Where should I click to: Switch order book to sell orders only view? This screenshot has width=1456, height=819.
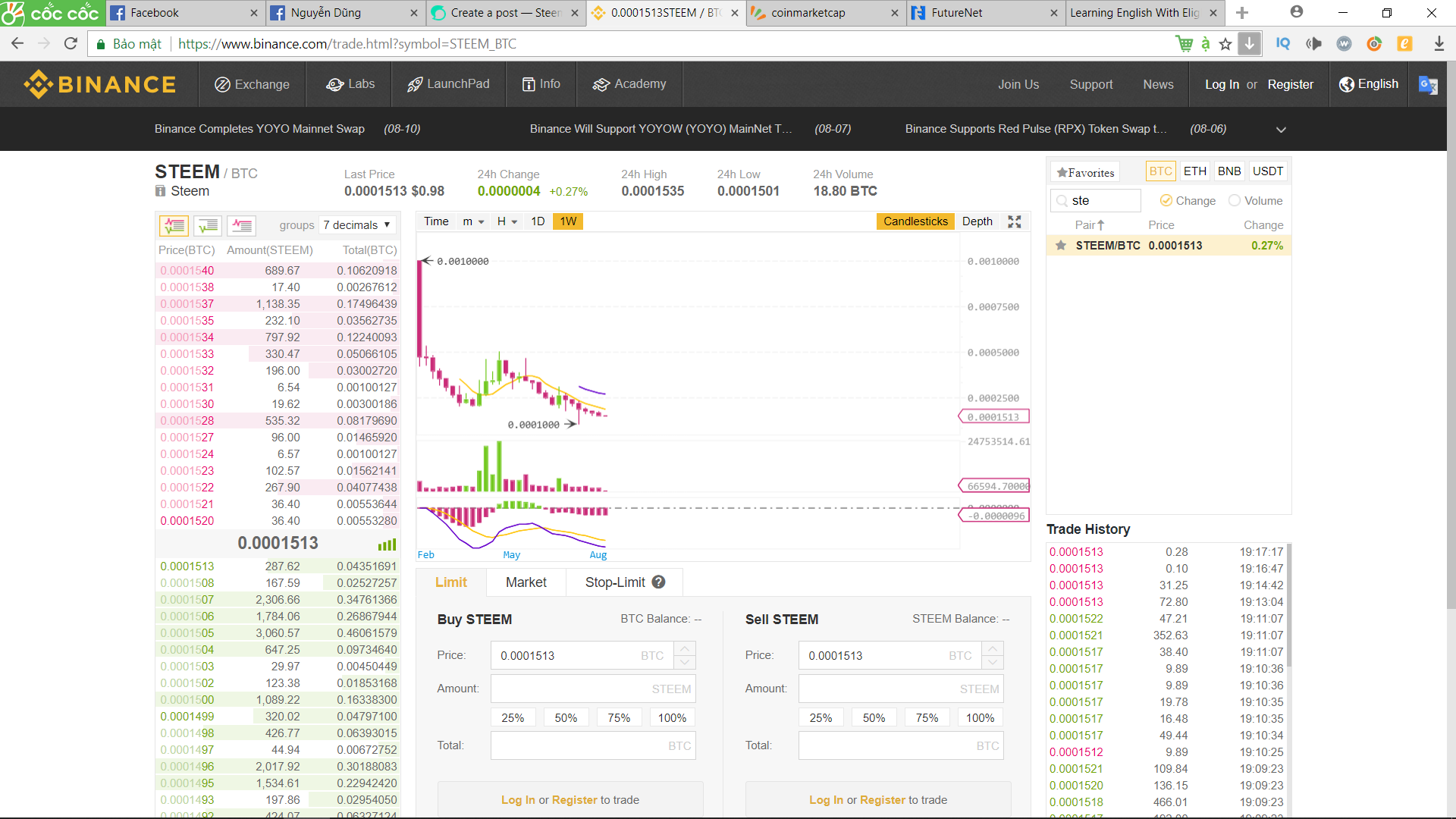[242, 225]
